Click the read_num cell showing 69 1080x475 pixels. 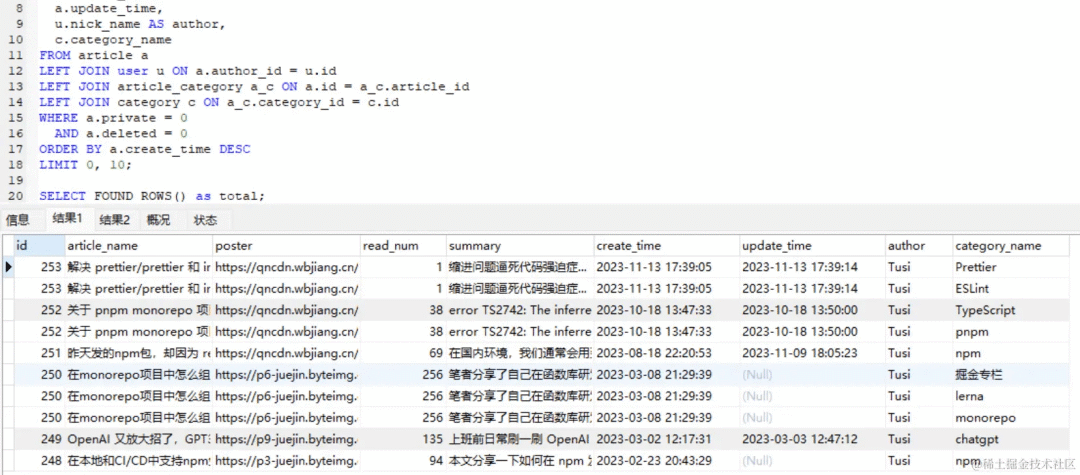[403, 353]
